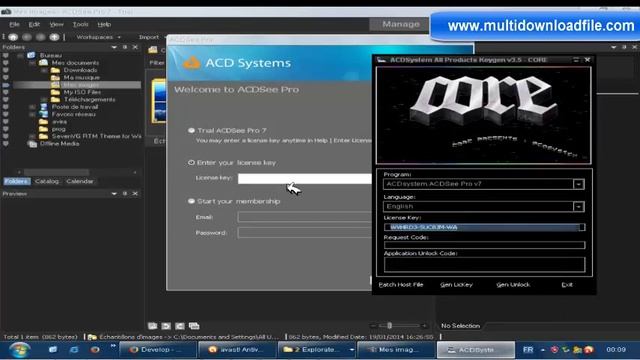This screenshot has width=640, height=360.
Task: Click the first view icon below file list
Action: 152,326
